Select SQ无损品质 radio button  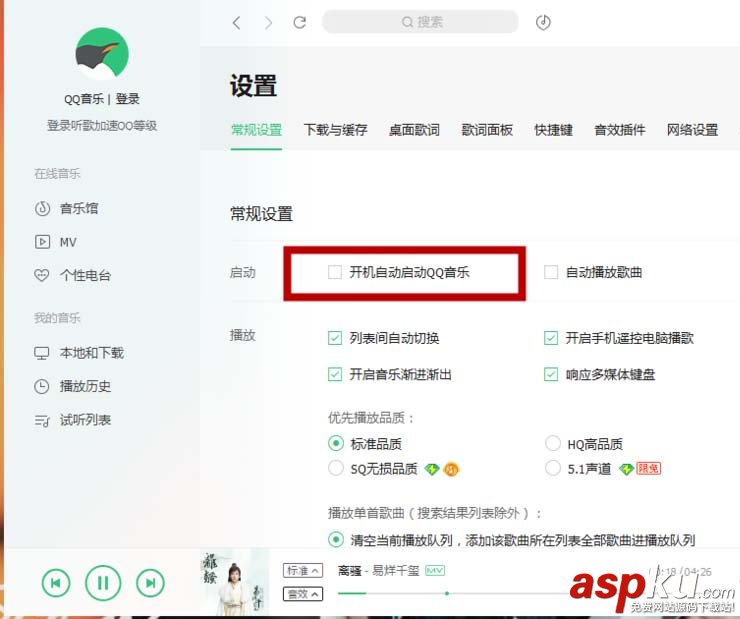click(x=336, y=468)
